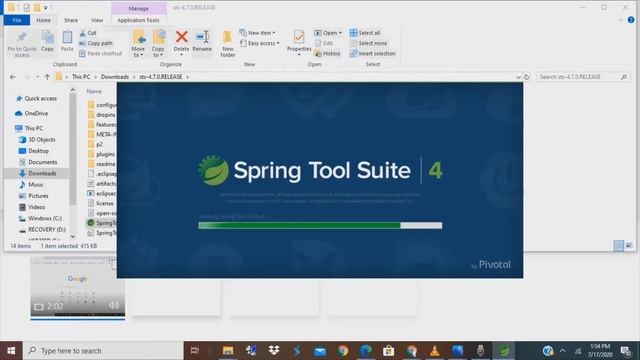The height and width of the screenshot is (360, 640).
Task: Click Invert selection
Action: (373, 53)
